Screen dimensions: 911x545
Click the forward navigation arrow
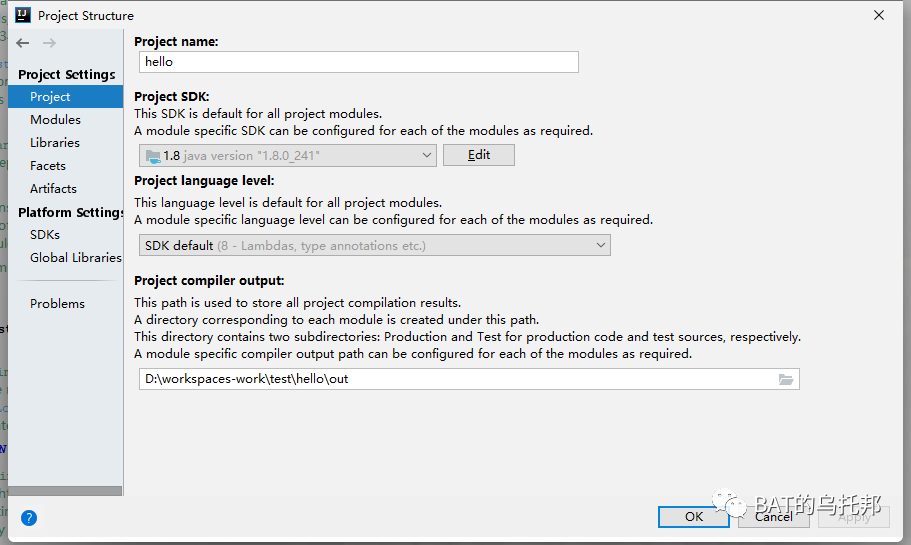coord(49,43)
